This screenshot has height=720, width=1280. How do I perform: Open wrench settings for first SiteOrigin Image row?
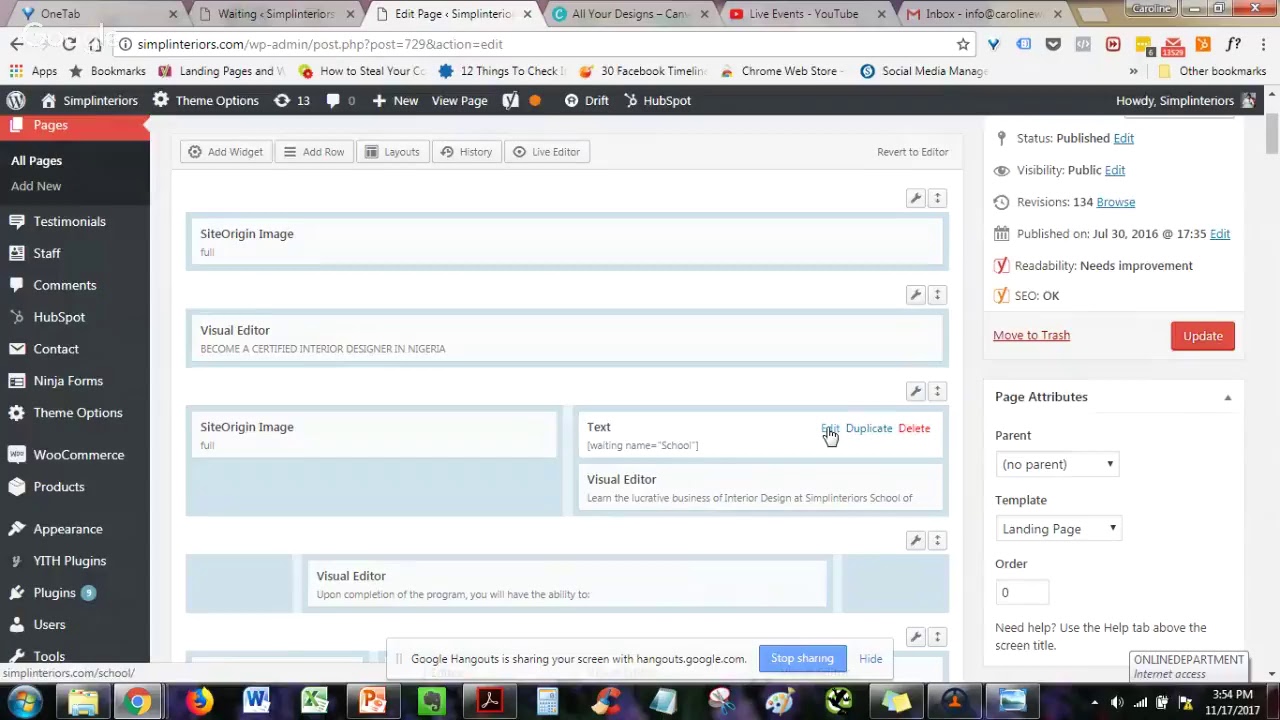click(x=915, y=198)
